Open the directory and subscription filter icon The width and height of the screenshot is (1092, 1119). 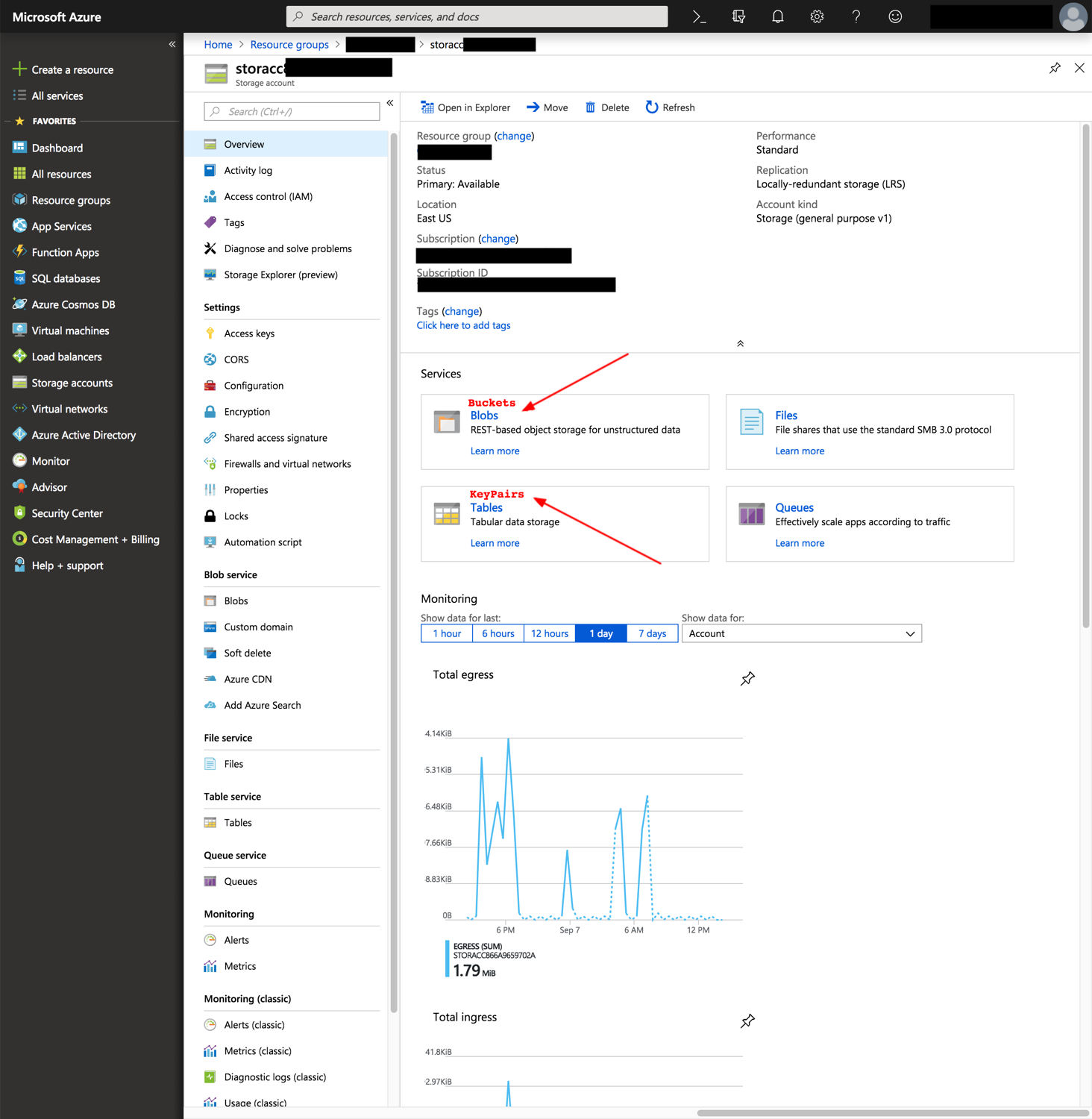738,16
